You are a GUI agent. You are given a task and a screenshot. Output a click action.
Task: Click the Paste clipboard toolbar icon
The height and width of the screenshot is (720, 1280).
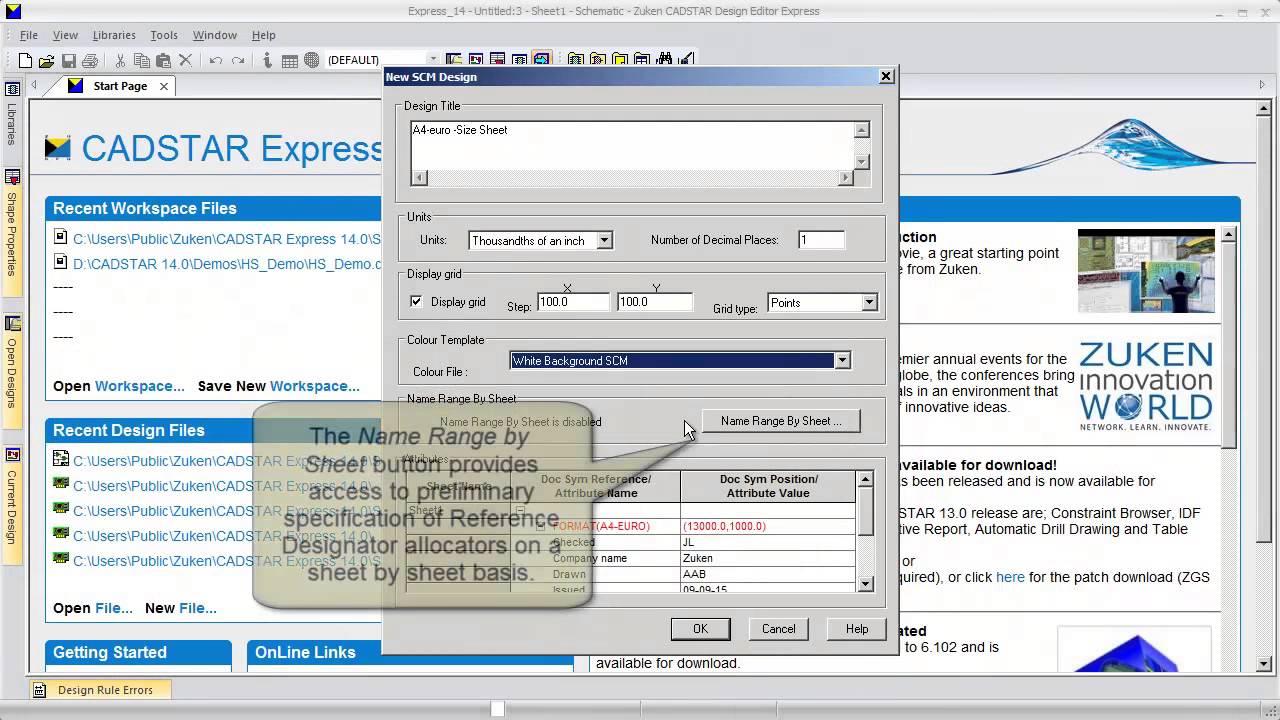pyautogui.click(x=163, y=60)
